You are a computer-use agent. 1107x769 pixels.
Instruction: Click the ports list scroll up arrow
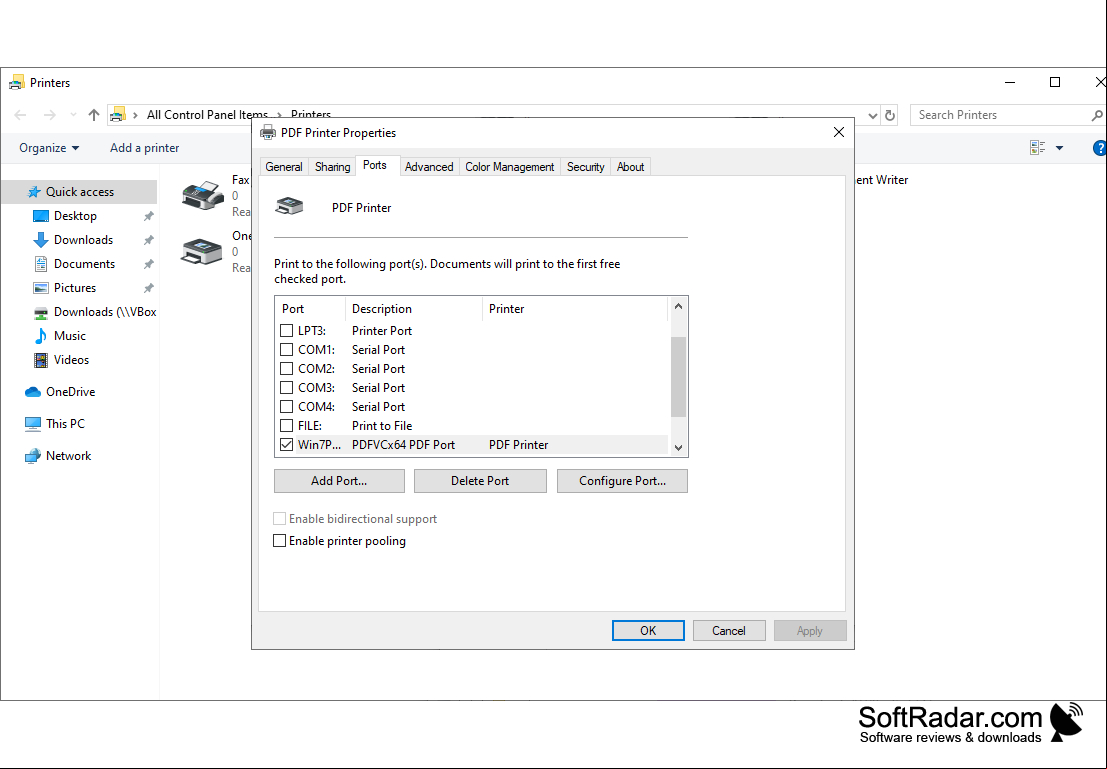(x=678, y=306)
